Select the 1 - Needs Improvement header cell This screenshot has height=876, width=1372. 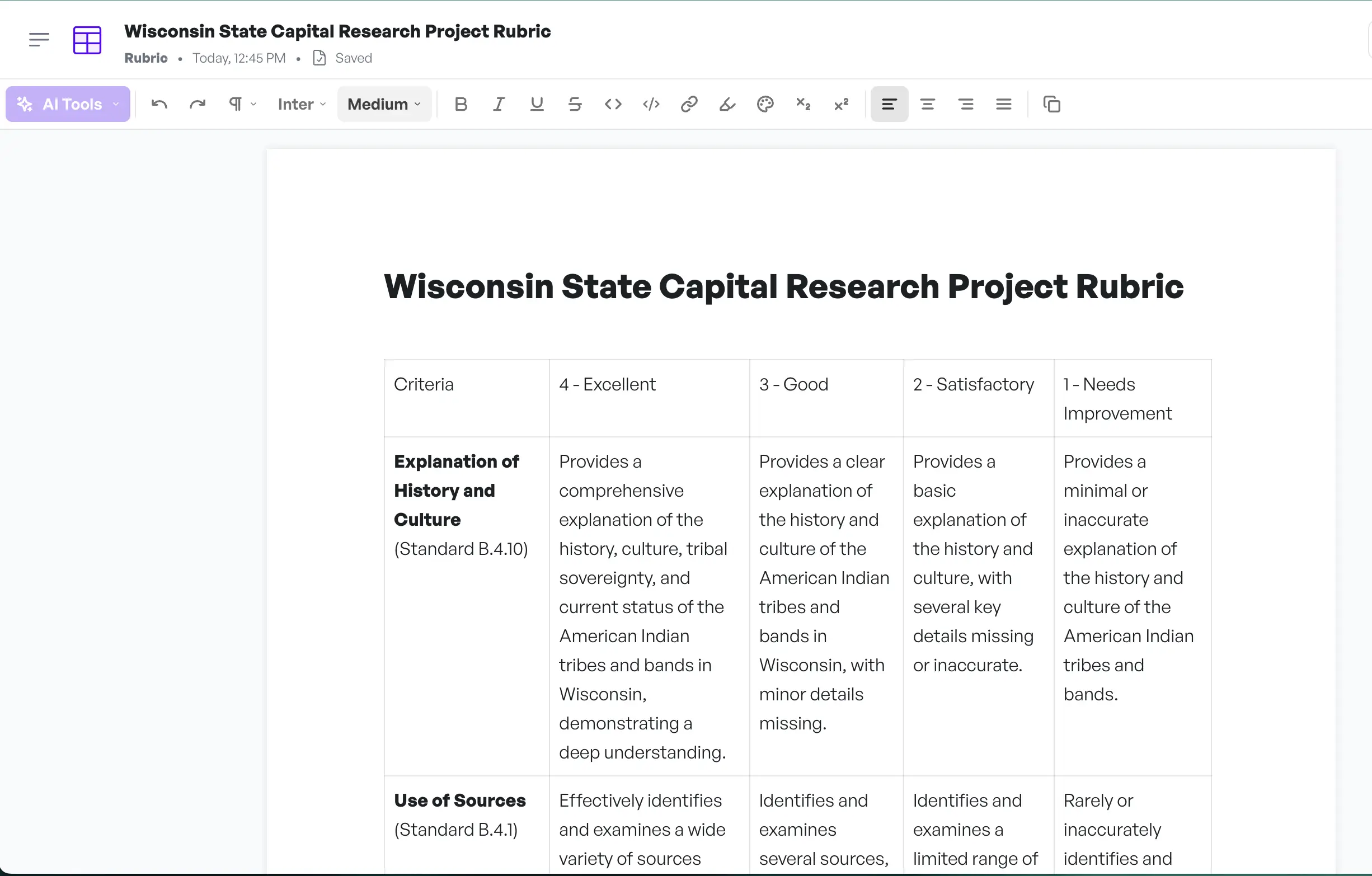(1133, 398)
